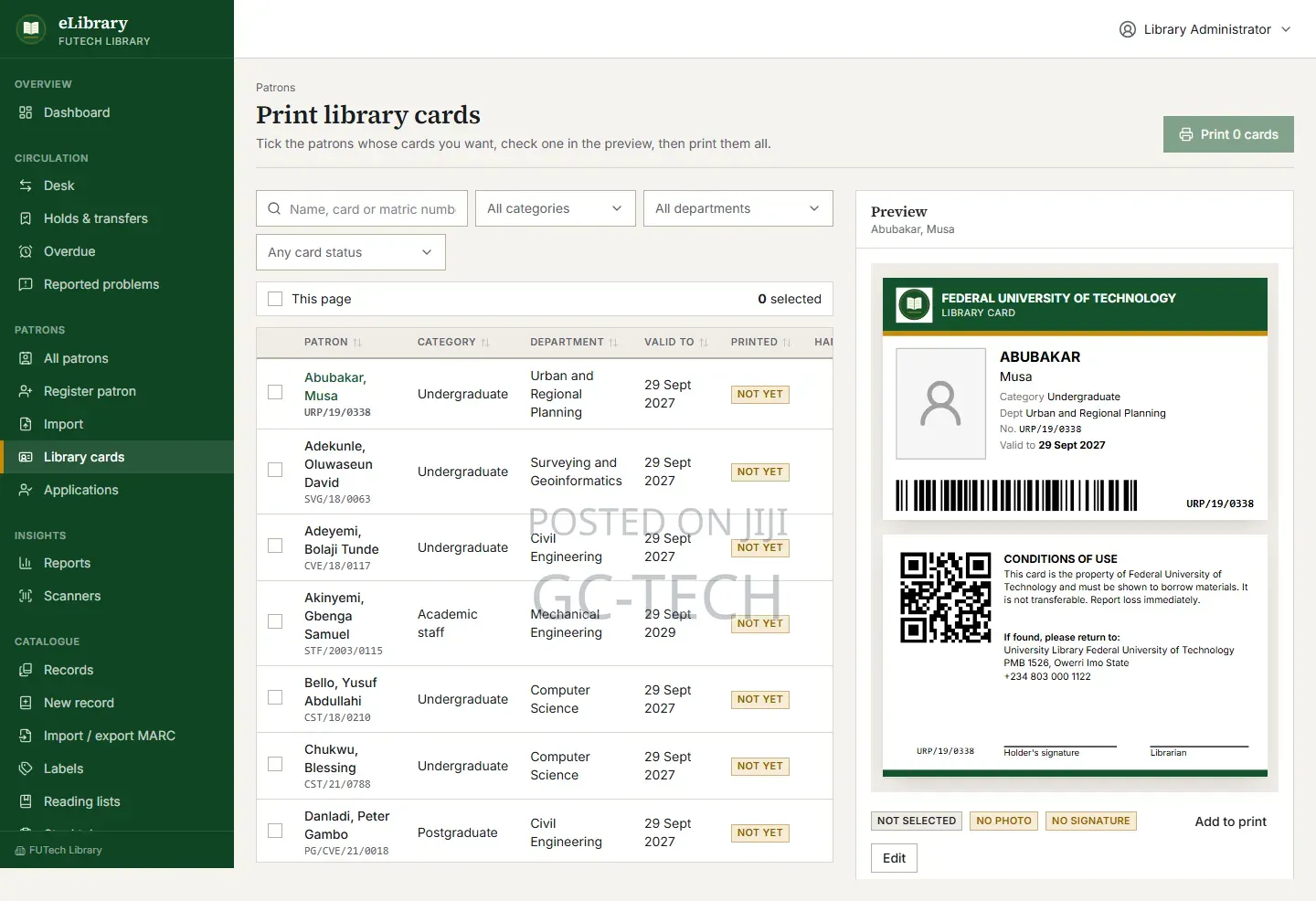This screenshot has width=1316, height=901.
Task: Click the Reported problems message icon
Action: [x=26, y=284]
